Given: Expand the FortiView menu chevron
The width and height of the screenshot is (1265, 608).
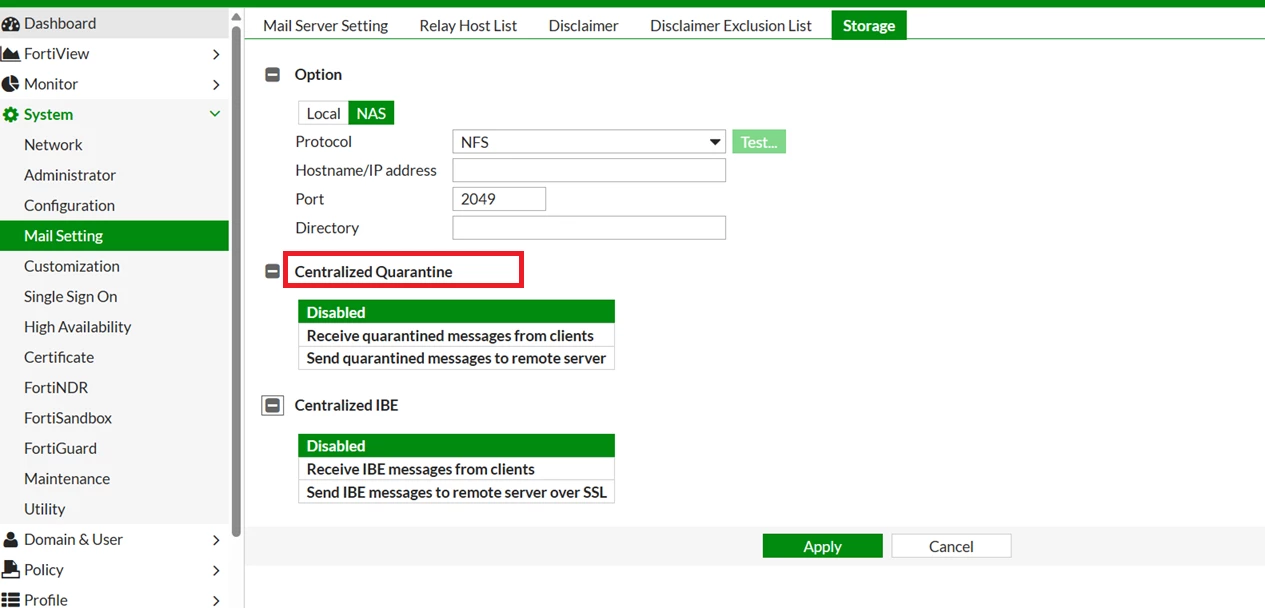Looking at the screenshot, I should point(216,54).
